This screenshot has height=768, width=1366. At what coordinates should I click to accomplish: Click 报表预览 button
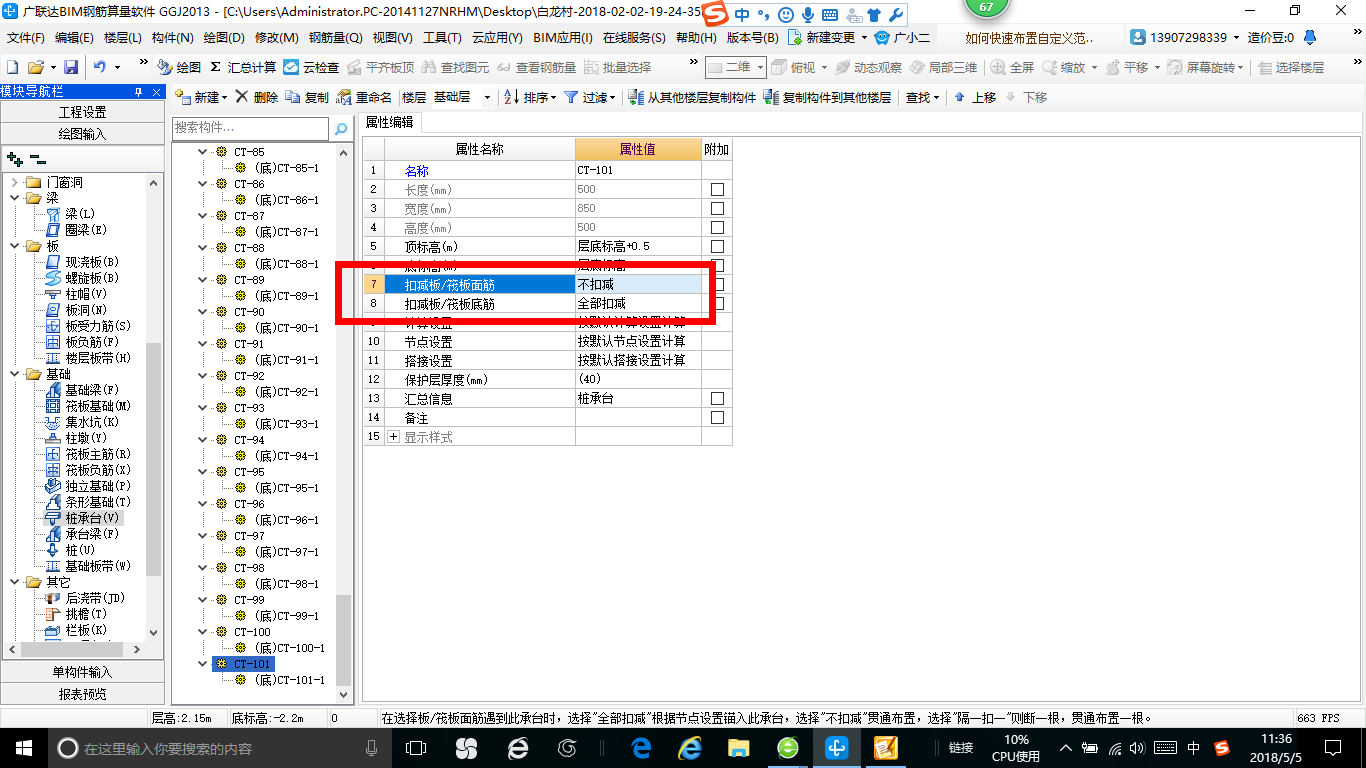click(82, 694)
